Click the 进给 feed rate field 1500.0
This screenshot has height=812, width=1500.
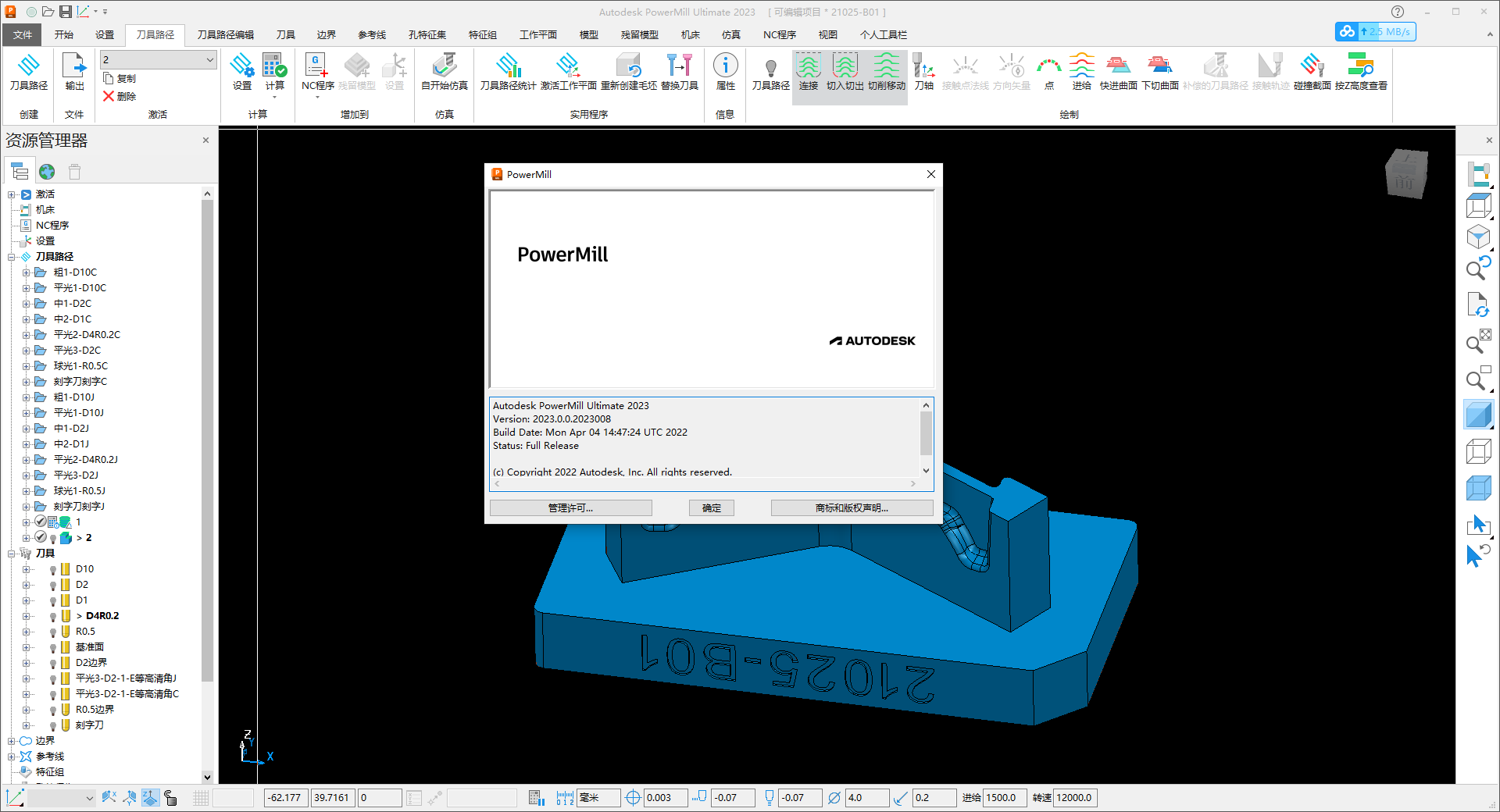(1004, 797)
